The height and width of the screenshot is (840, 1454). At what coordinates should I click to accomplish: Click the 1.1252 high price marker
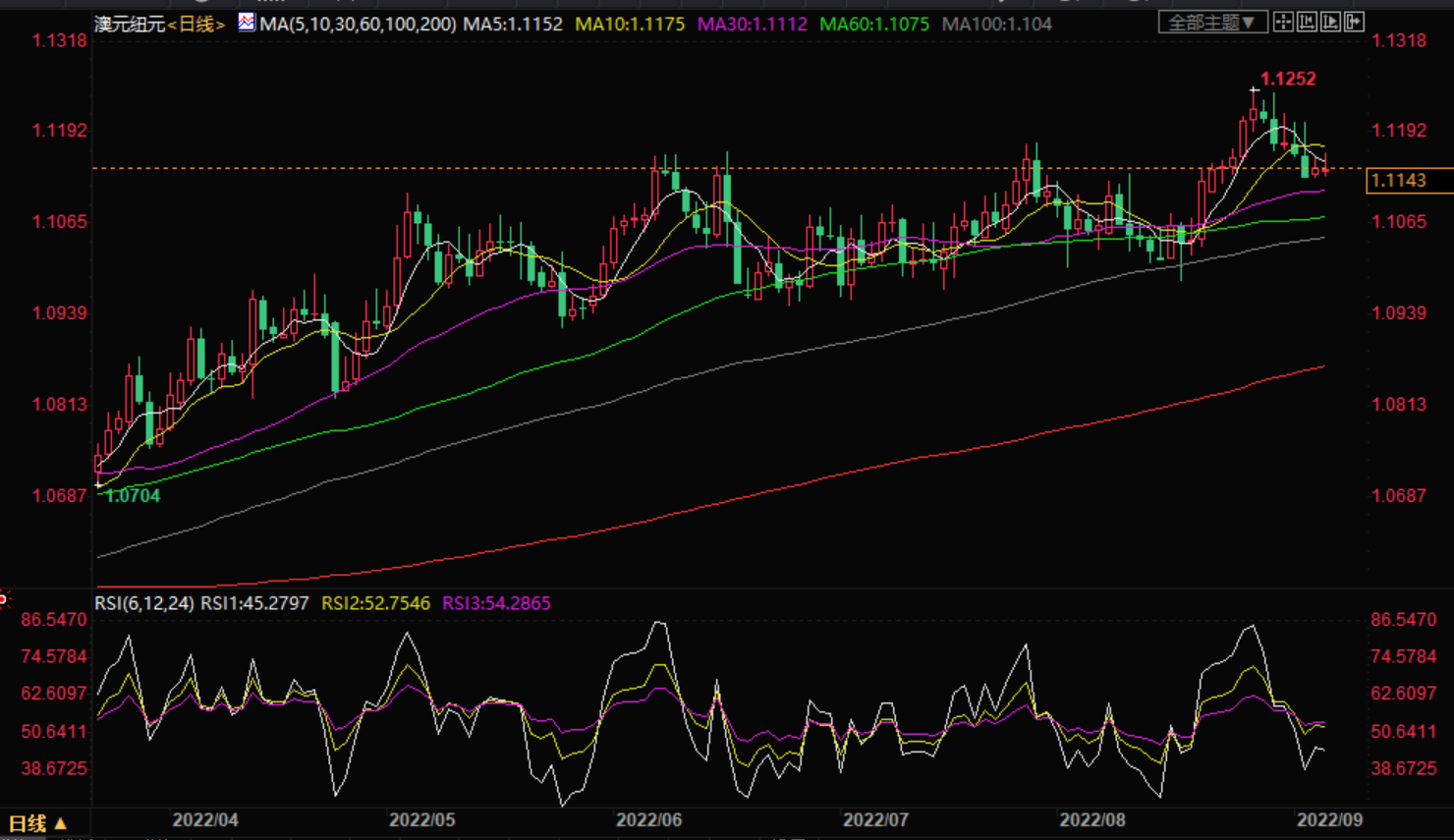tap(1287, 79)
